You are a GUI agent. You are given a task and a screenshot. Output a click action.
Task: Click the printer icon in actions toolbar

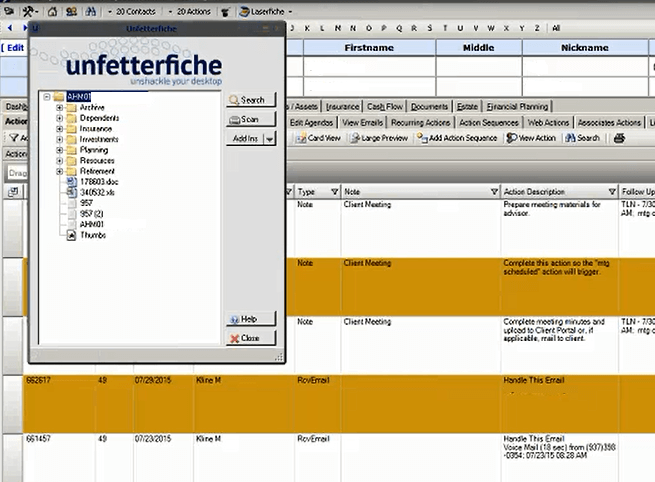[619, 138]
